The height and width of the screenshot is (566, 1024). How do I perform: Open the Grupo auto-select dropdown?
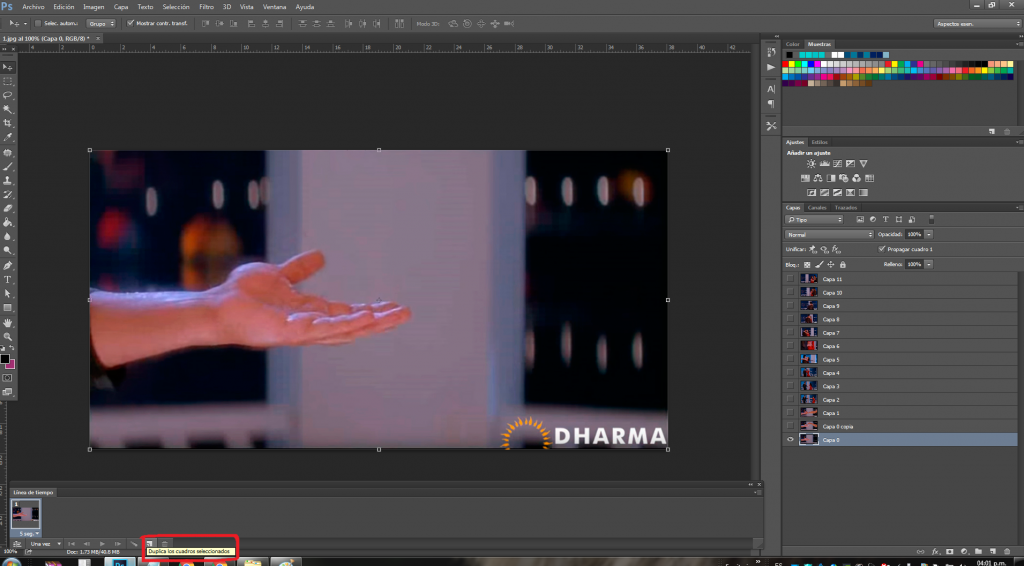[101, 24]
